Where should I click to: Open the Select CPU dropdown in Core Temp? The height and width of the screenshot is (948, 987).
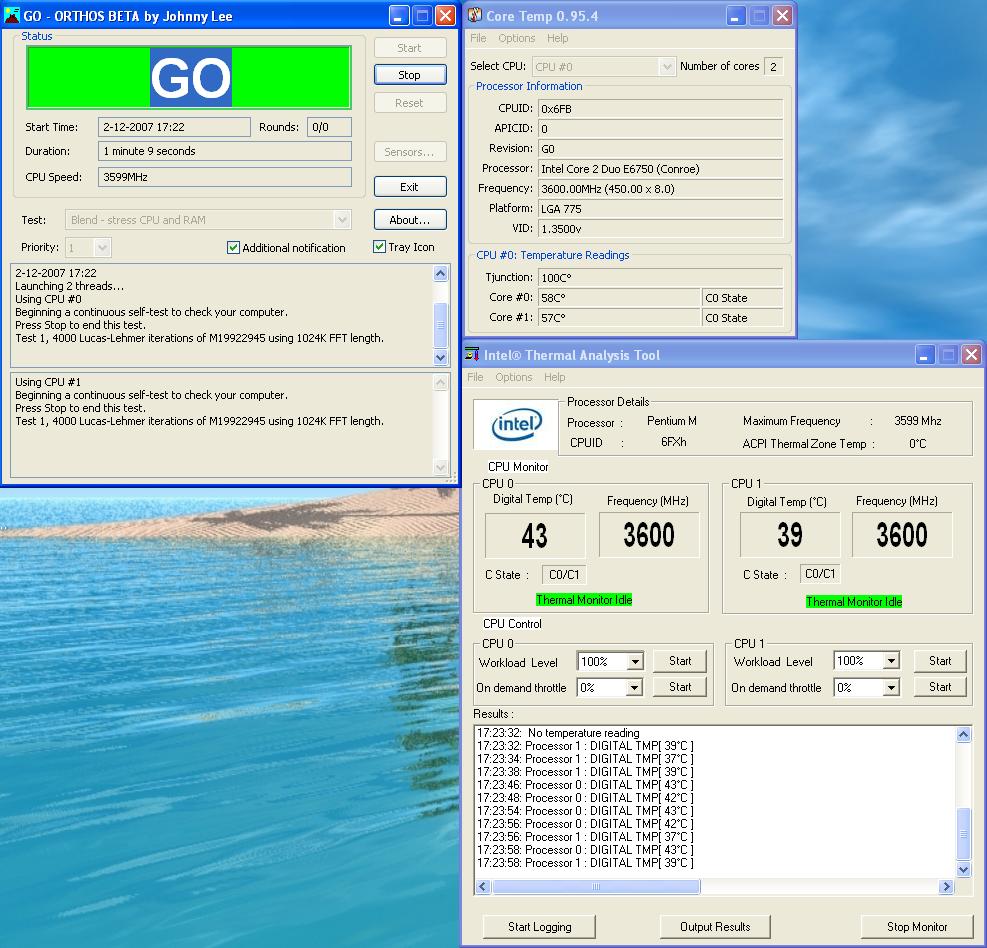667,66
